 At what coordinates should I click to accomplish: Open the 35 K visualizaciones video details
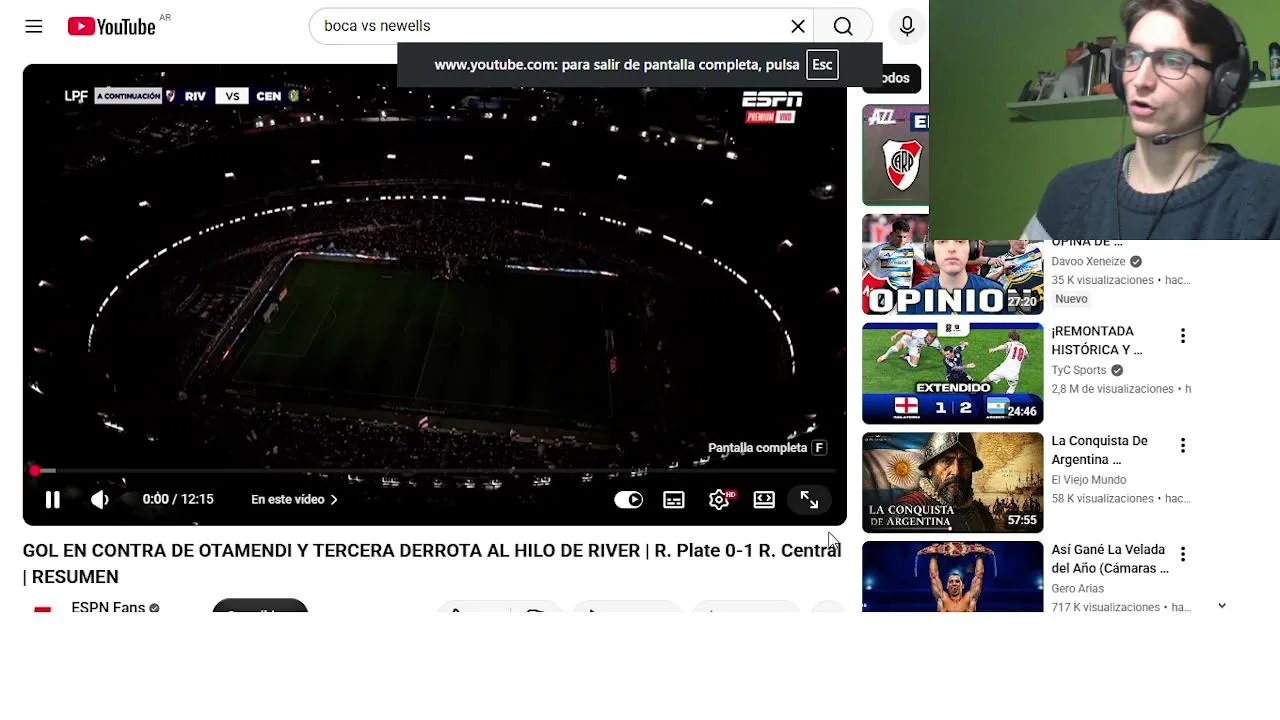[1121, 280]
